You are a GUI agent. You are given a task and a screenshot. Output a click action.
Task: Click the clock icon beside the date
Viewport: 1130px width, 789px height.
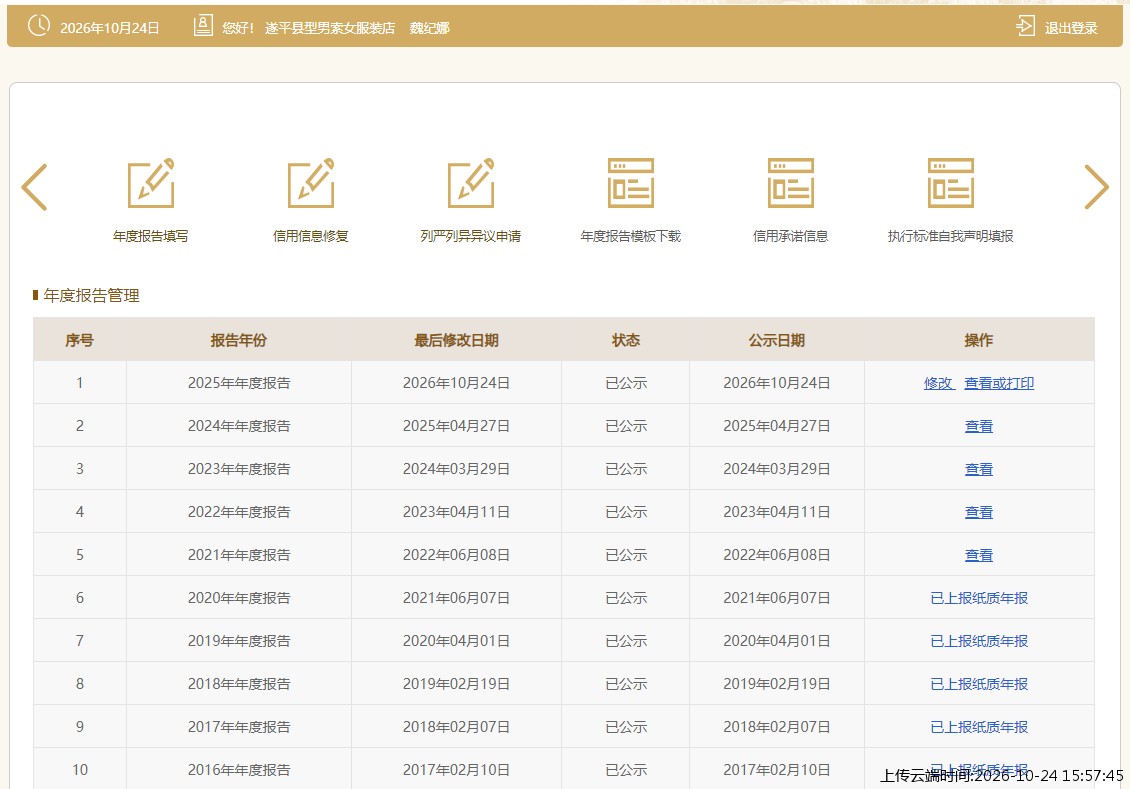pyautogui.click(x=39, y=25)
